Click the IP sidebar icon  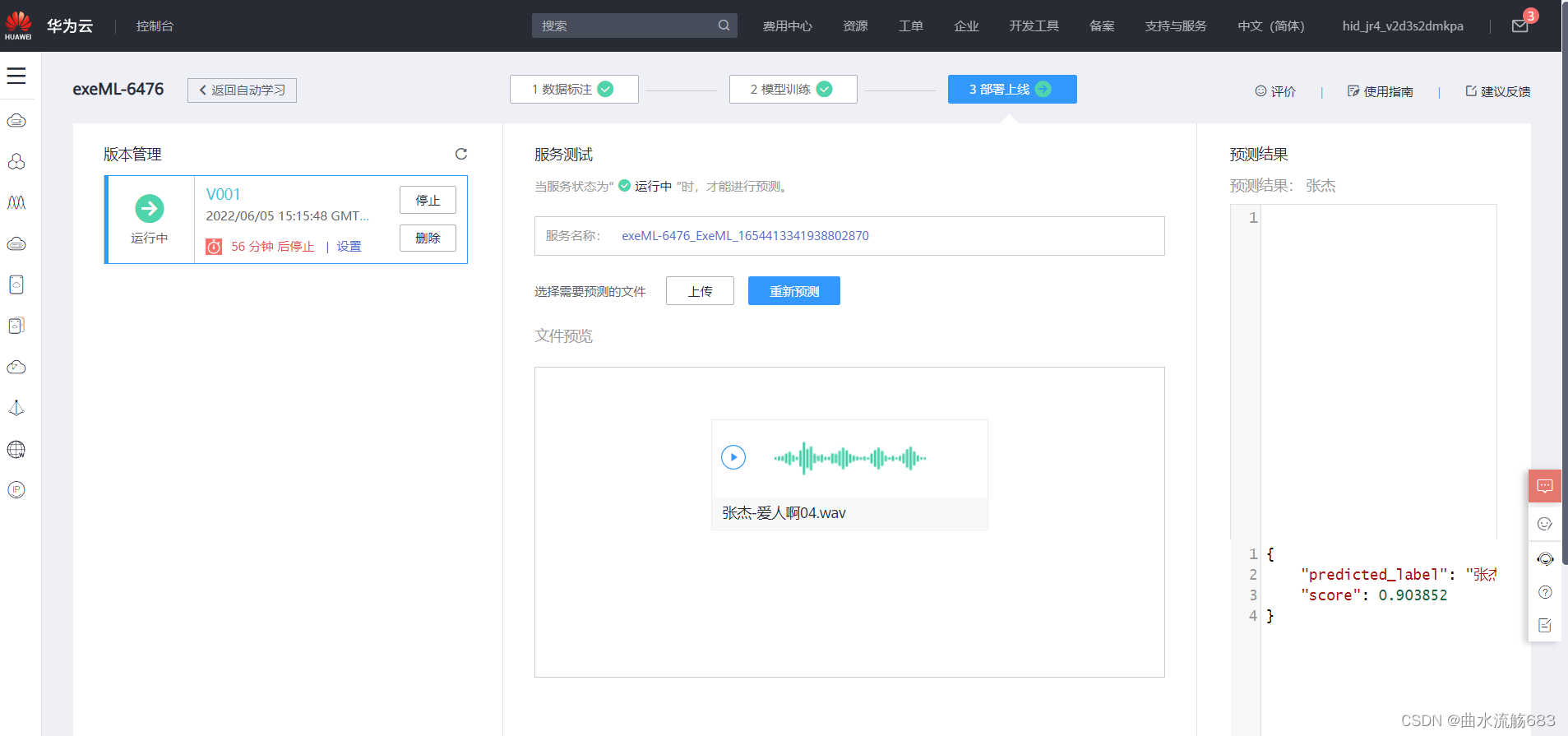point(16,490)
